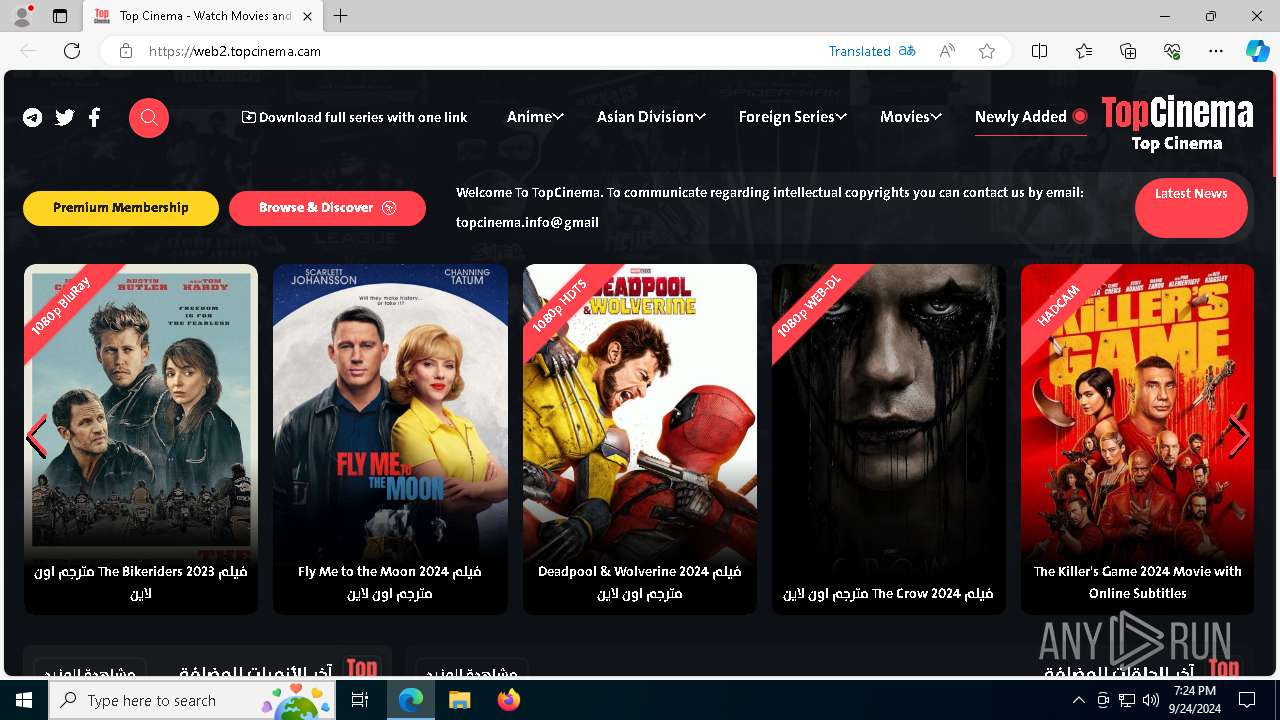Click the Edge icon on taskbar
The height and width of the screenshot is (720, 1280).
(411, 700)
